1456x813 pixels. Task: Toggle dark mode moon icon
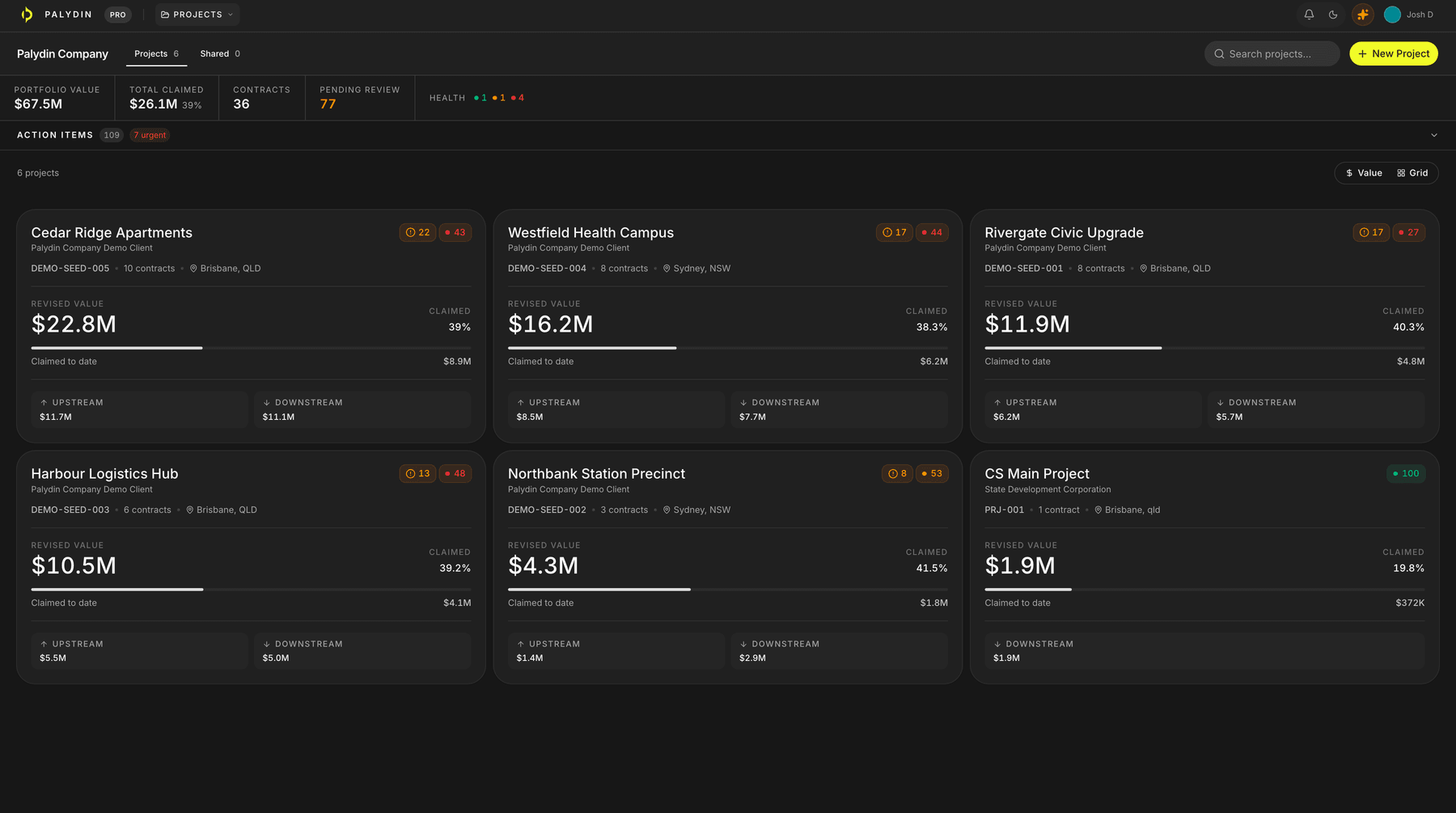pyautogui.click(x=1333, y=15)
